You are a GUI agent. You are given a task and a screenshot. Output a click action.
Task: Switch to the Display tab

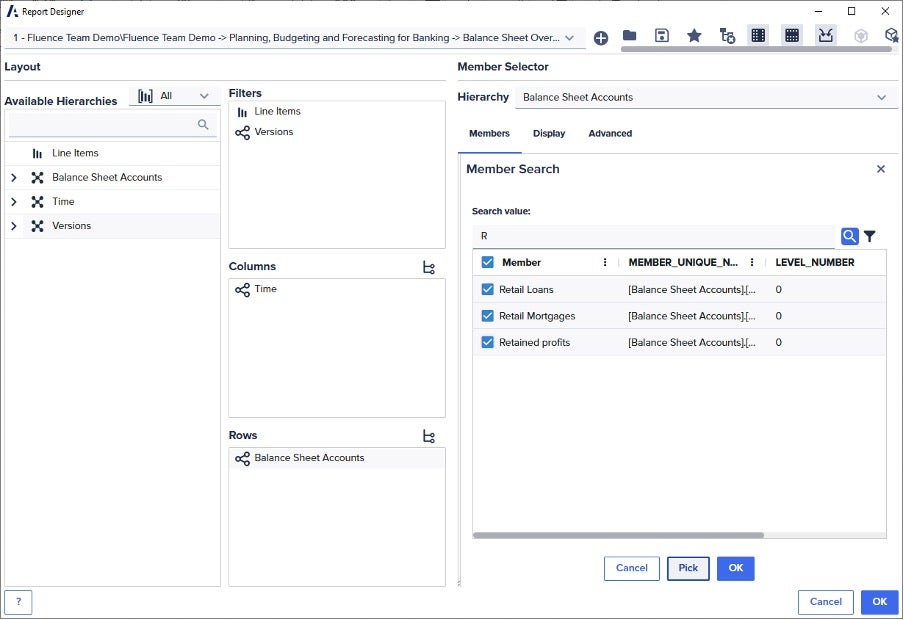coord(549,133)
